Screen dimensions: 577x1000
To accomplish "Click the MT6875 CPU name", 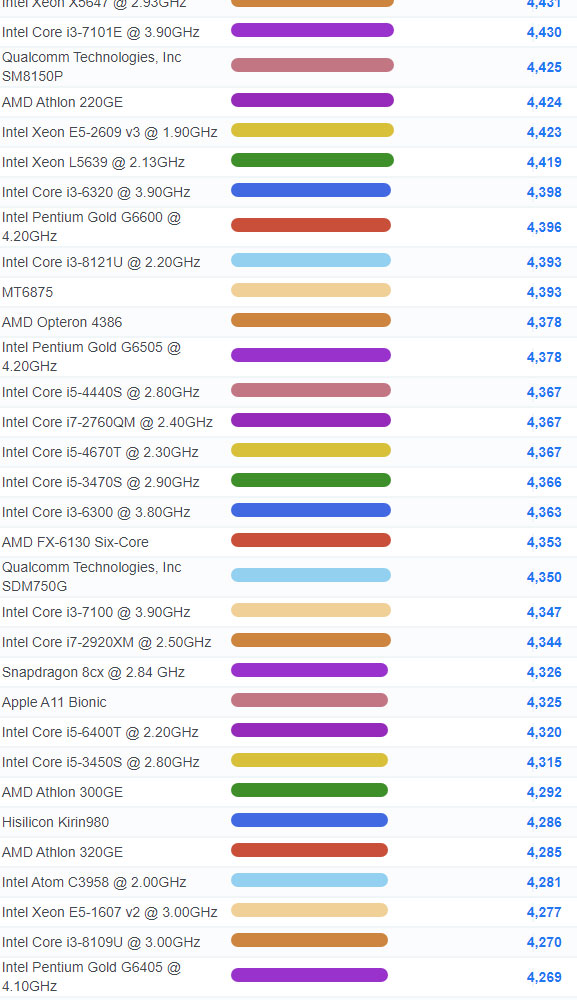I will click(27, 292).
